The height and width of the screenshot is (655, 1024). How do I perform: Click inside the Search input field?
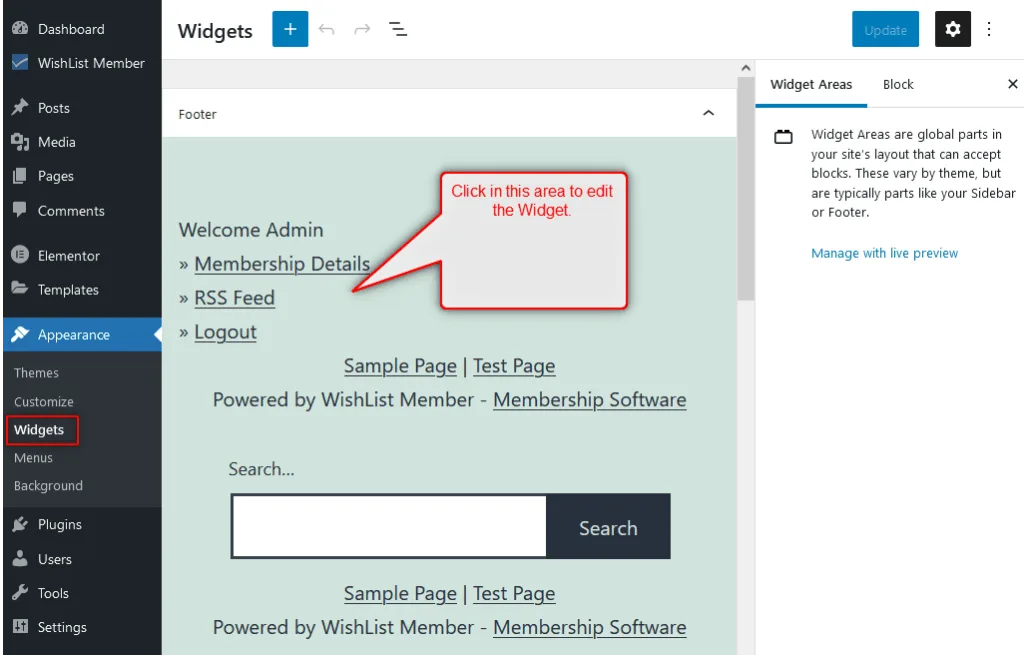coord(388,526)
